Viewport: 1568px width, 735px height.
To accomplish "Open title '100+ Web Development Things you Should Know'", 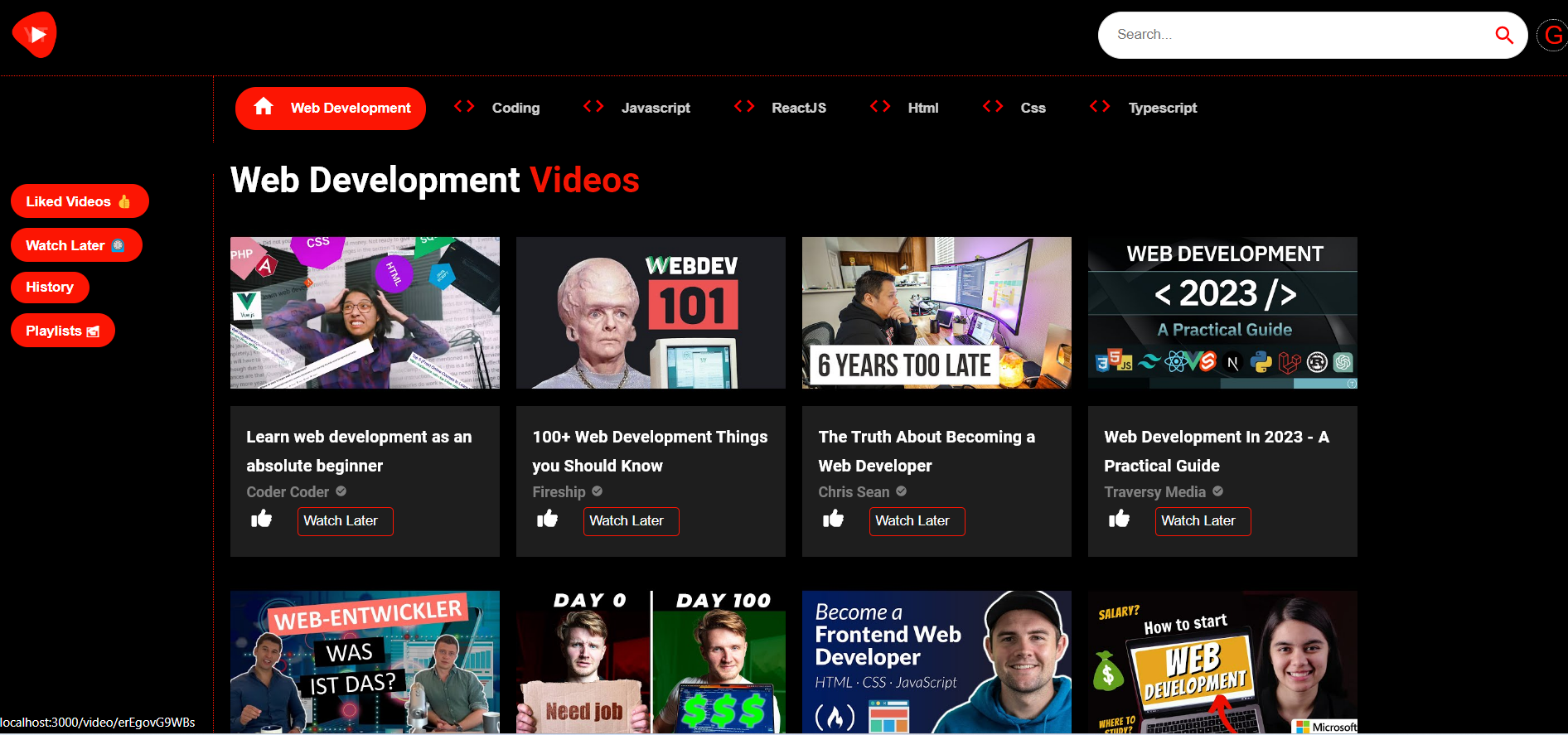I will click(x=650, y=451).
